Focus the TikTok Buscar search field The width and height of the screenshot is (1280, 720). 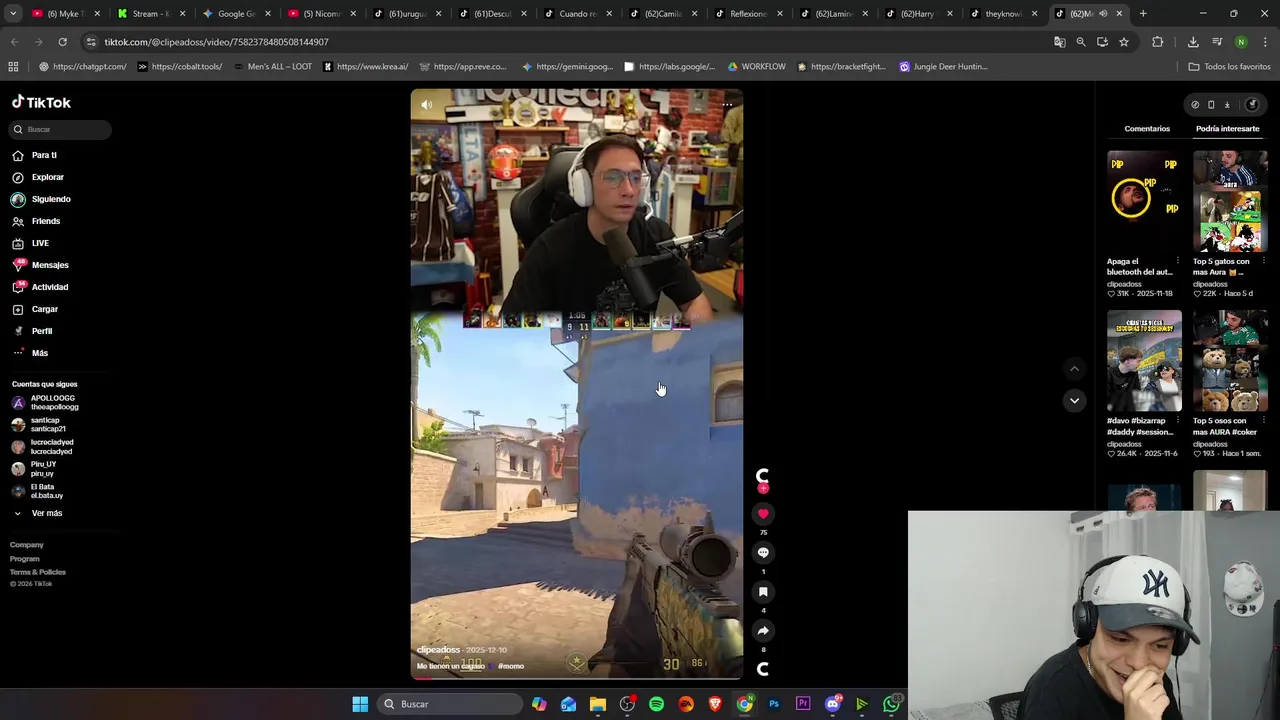point(62,129)
